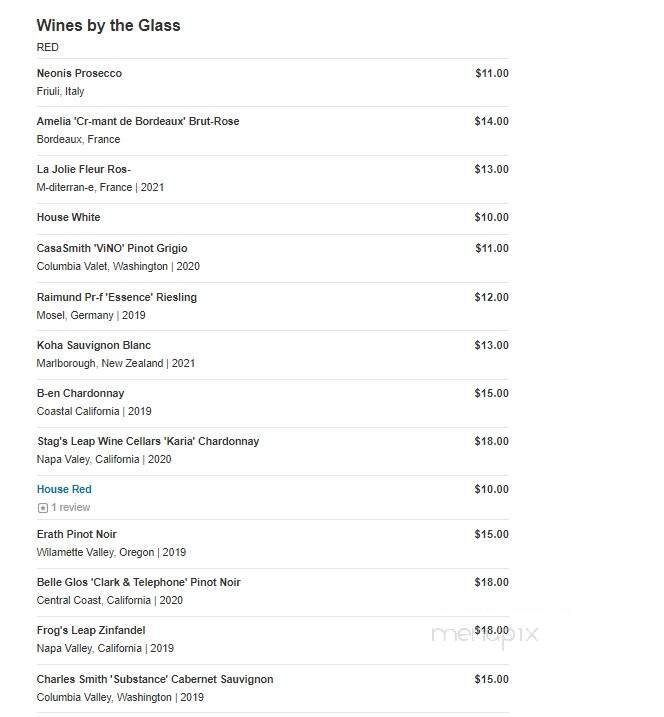Click Amelia Crémant de Bordeaux Brut-Rose entry
Screen dimensions: 664x717
point(138,121)
